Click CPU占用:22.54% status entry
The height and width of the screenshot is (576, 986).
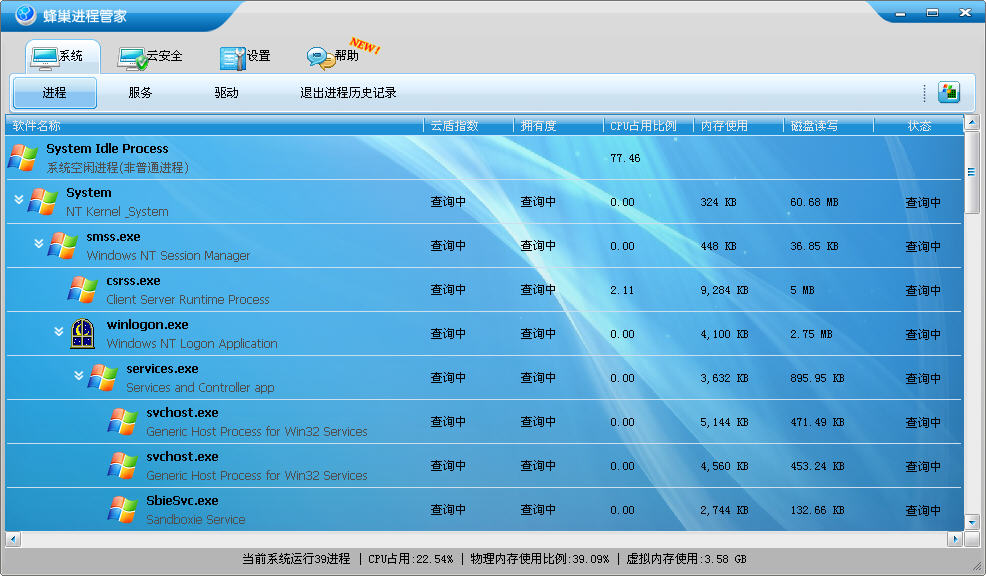point(411,559)
